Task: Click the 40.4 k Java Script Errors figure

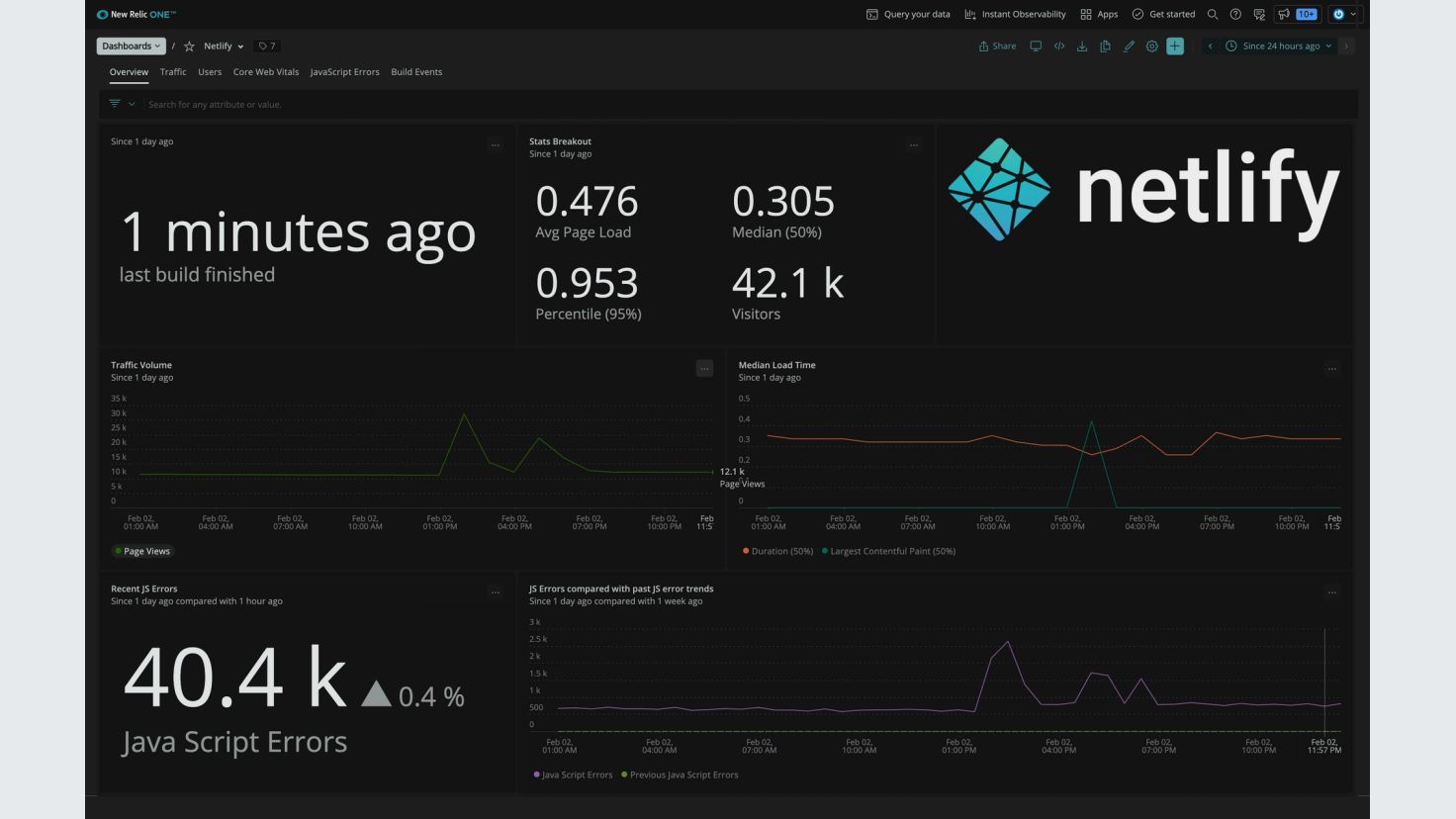Action: 234,678
